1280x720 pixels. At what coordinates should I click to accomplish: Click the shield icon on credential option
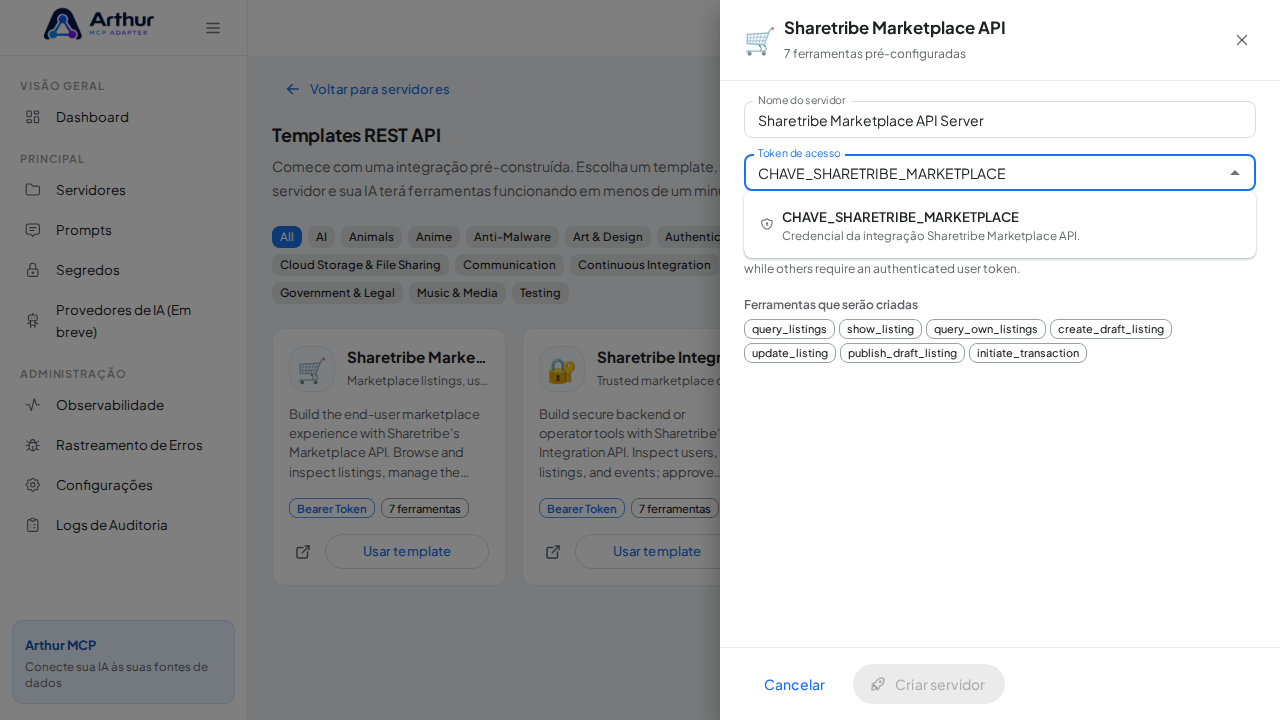(767, 224)
